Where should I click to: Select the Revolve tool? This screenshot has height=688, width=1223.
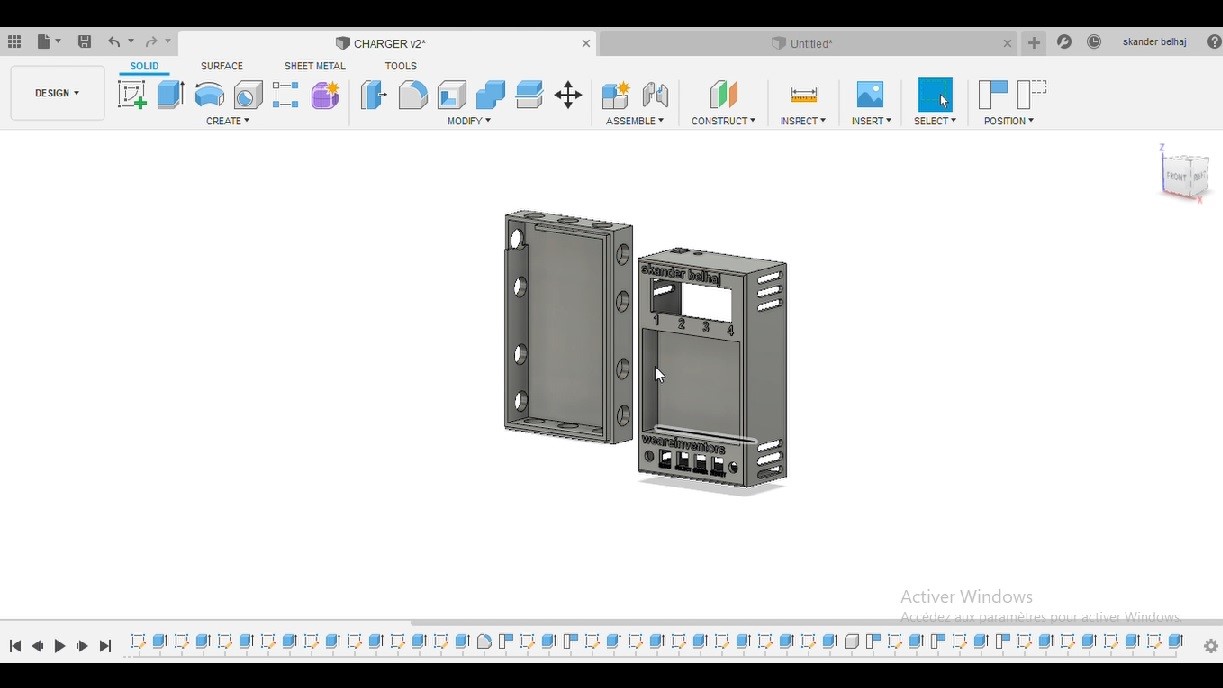pos(209,95)
